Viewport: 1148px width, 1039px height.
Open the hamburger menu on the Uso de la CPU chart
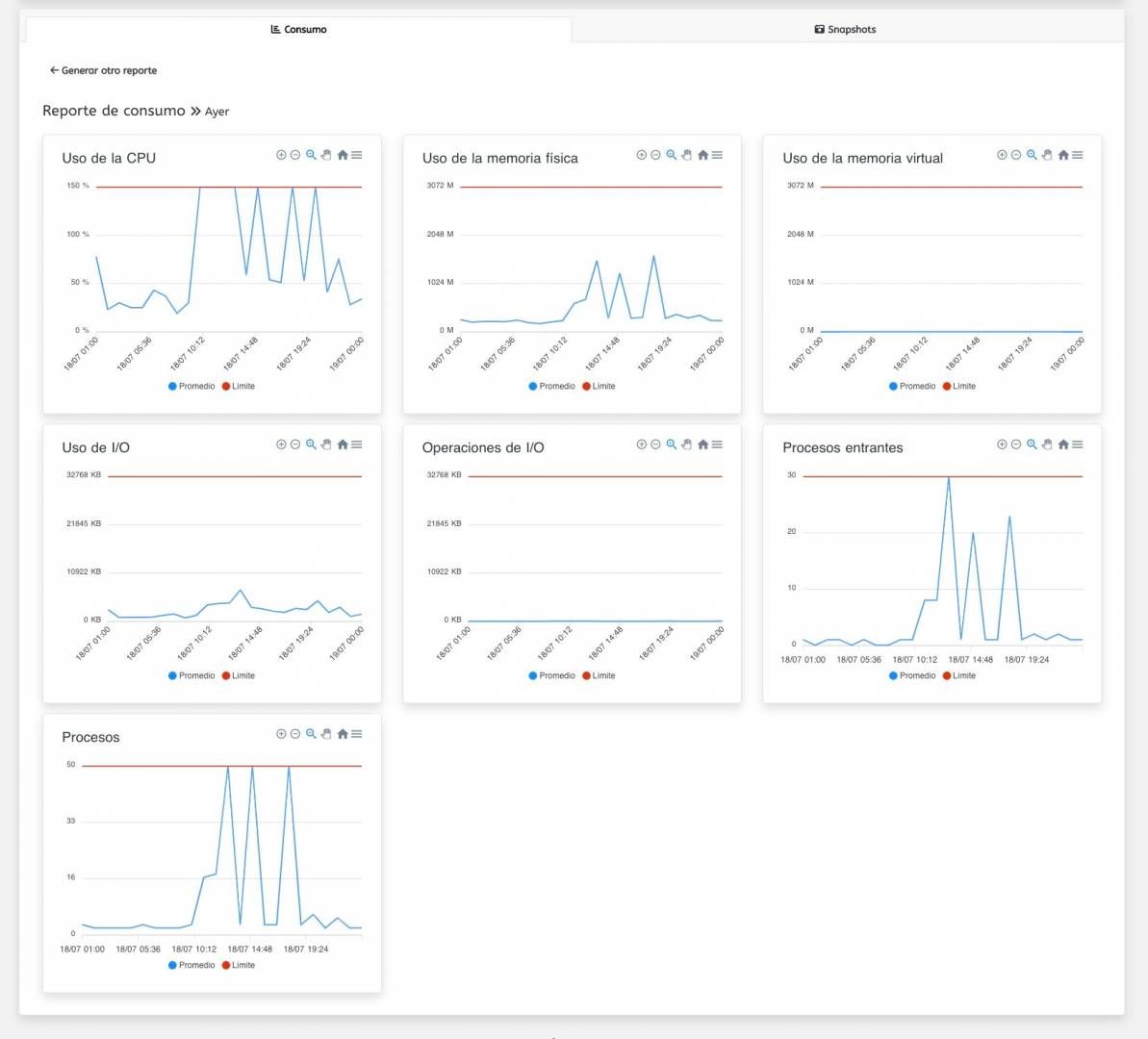coord(357,155)
